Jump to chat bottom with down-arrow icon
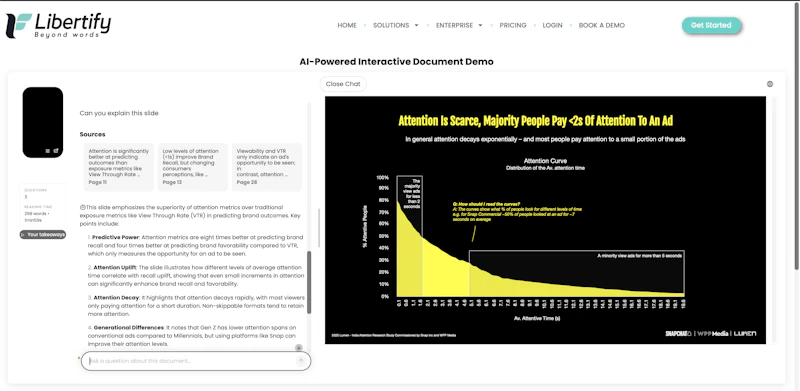Screen dimensions: 800x391 tap(299, 348)
